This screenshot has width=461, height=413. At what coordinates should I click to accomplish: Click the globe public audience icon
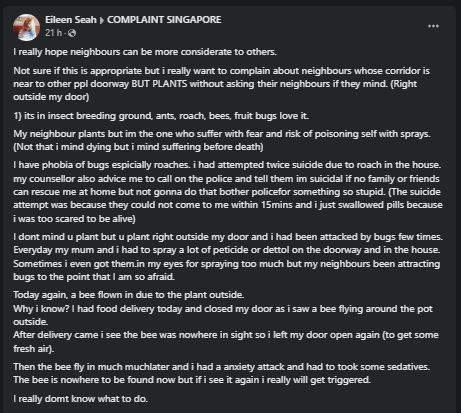coord(72,33)
